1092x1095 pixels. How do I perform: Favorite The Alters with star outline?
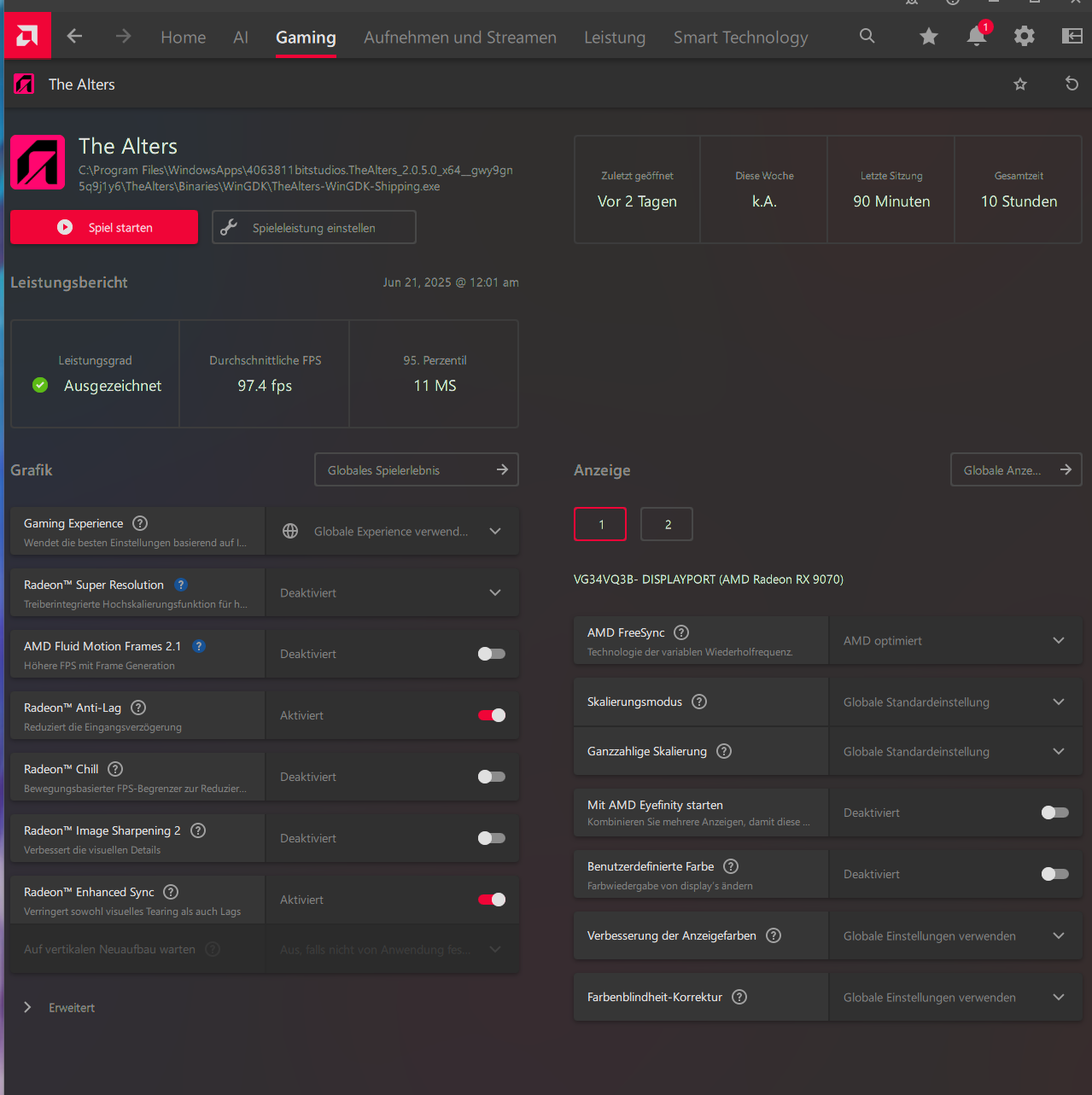coord(1020,84)
